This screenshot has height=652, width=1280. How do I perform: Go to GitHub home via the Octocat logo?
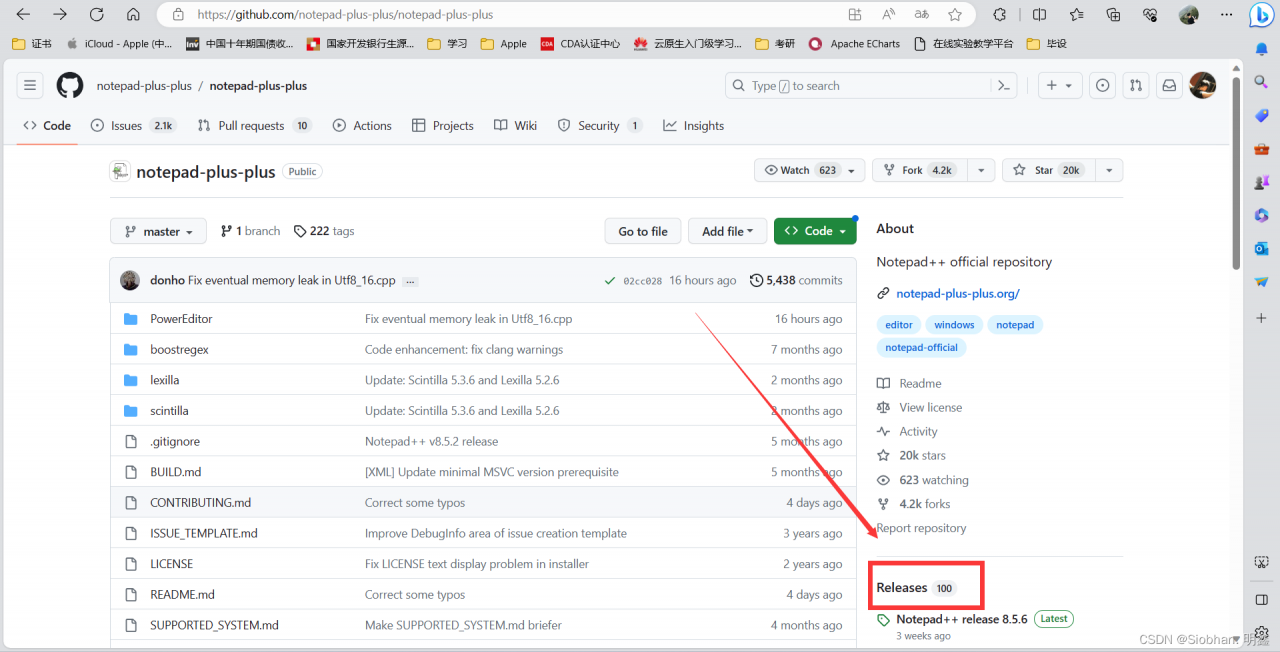click(x=70, y=86)
